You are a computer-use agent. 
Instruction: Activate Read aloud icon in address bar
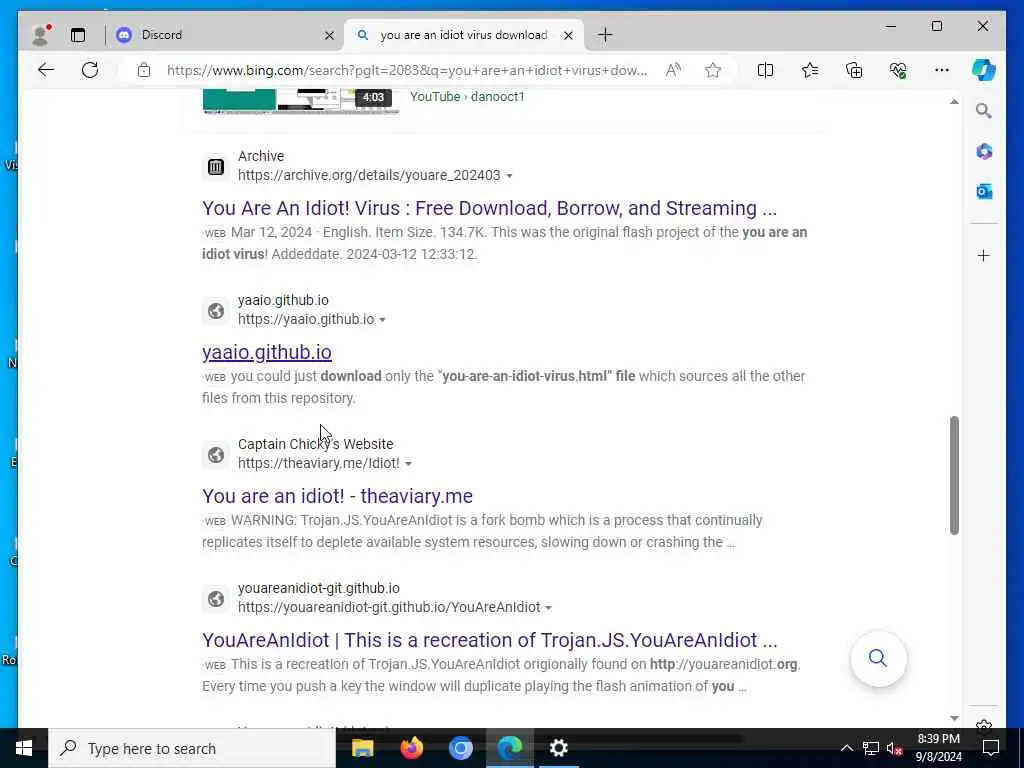point(673,70)
